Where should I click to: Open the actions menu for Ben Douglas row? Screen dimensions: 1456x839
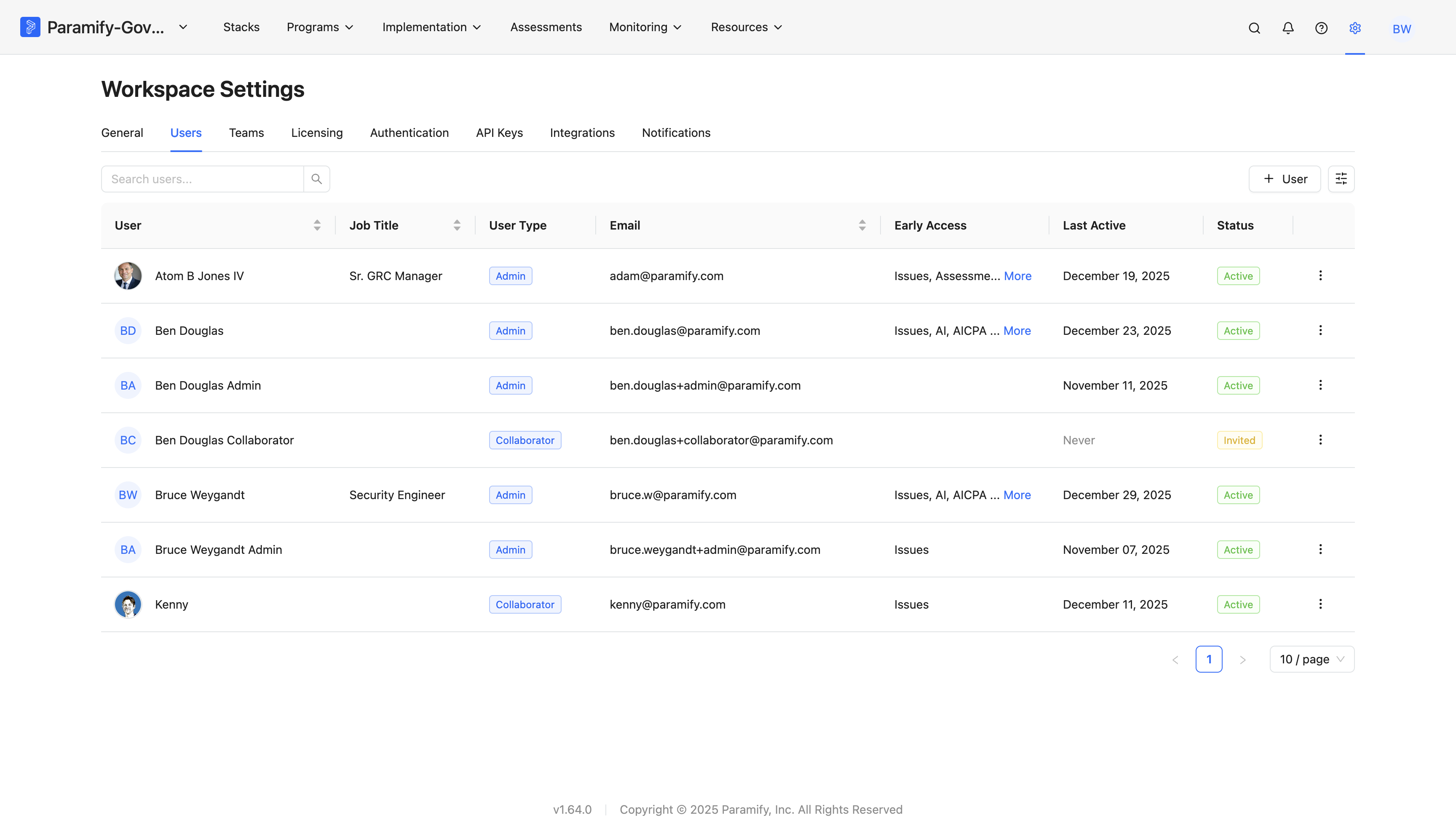pyautogui.click(x=1320, y=330)
